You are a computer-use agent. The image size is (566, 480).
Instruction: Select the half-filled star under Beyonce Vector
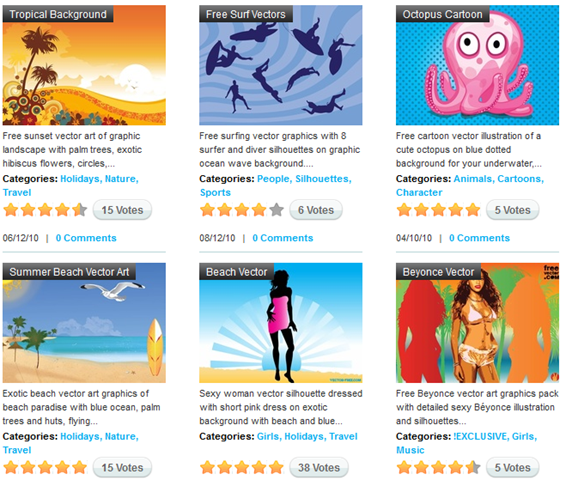click(x=473, y=467)
